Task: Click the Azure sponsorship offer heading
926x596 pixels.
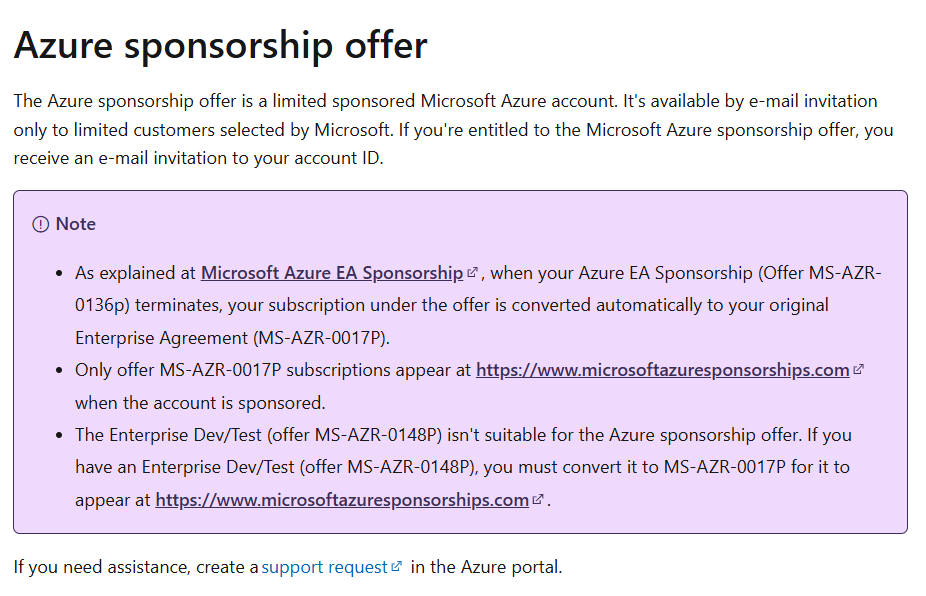Action: [x=220, y=45]
